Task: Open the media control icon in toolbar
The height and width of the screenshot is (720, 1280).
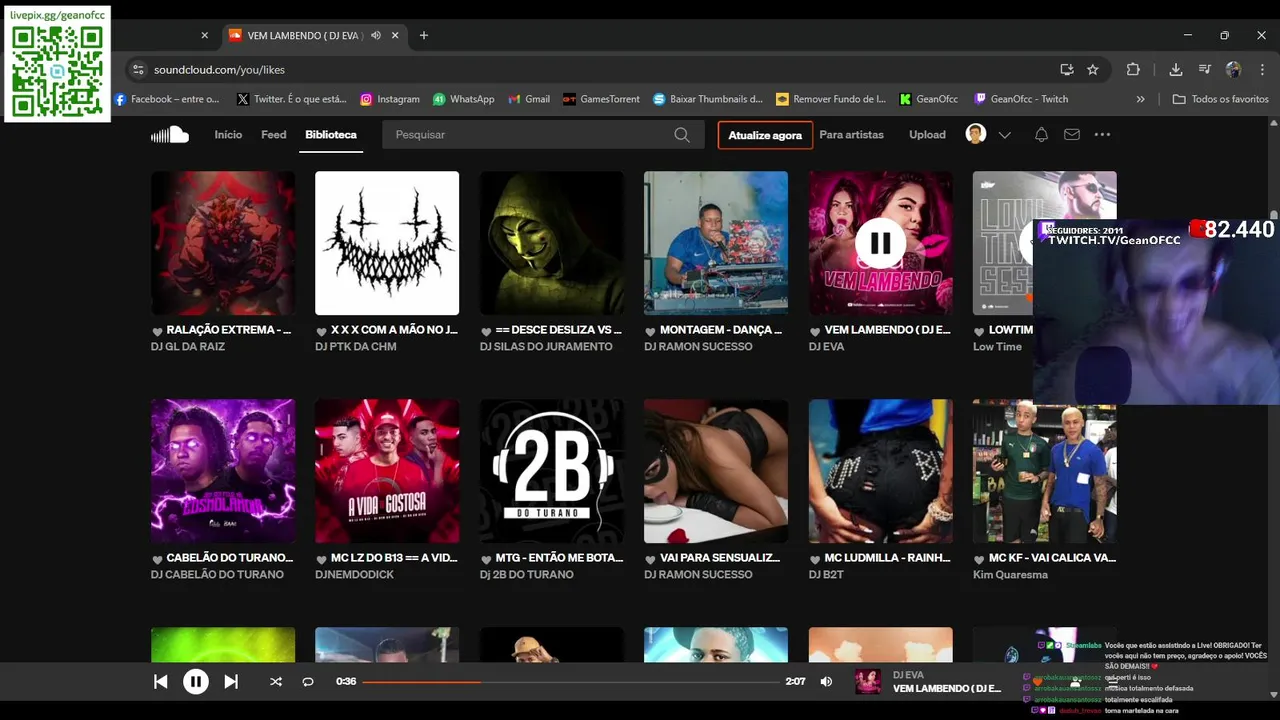Action: 1205,70
